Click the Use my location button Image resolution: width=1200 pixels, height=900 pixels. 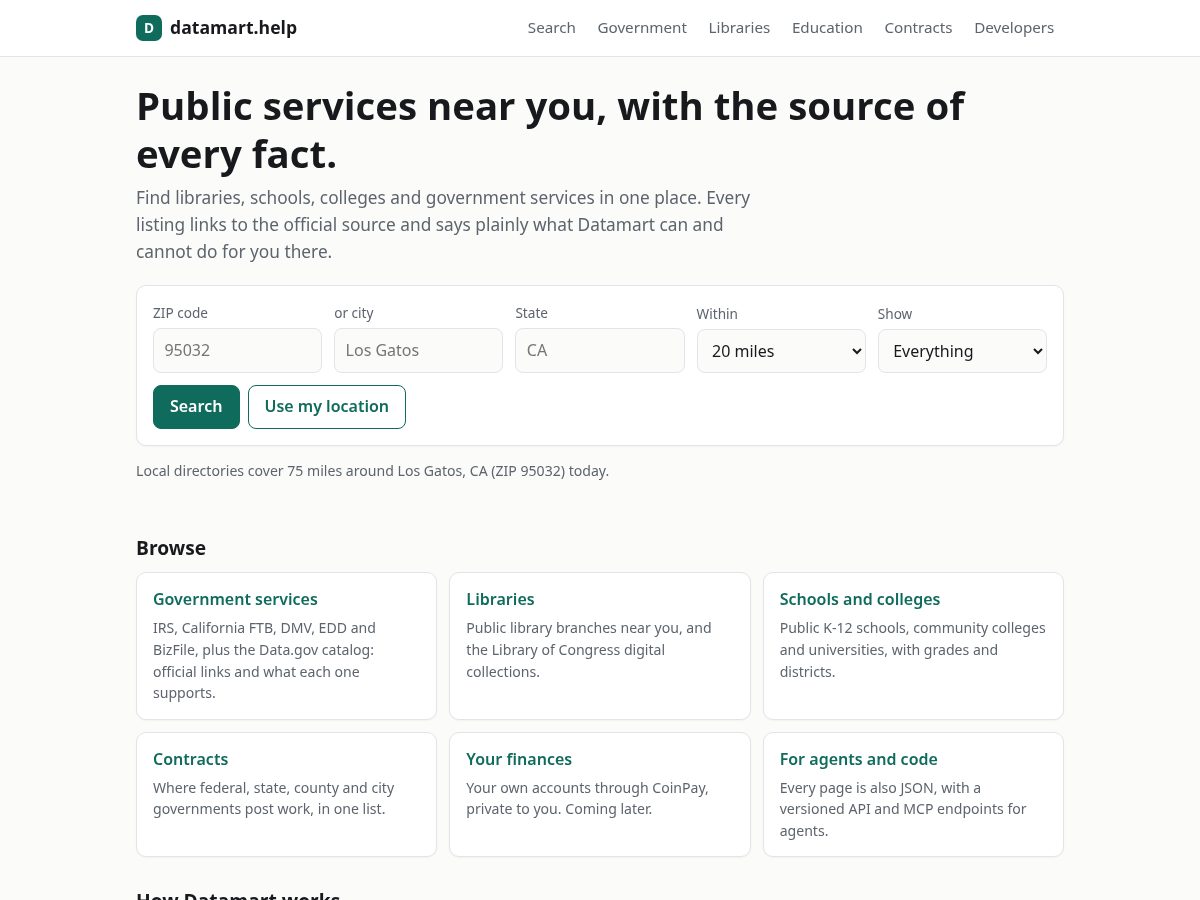(x=327, y=407)
